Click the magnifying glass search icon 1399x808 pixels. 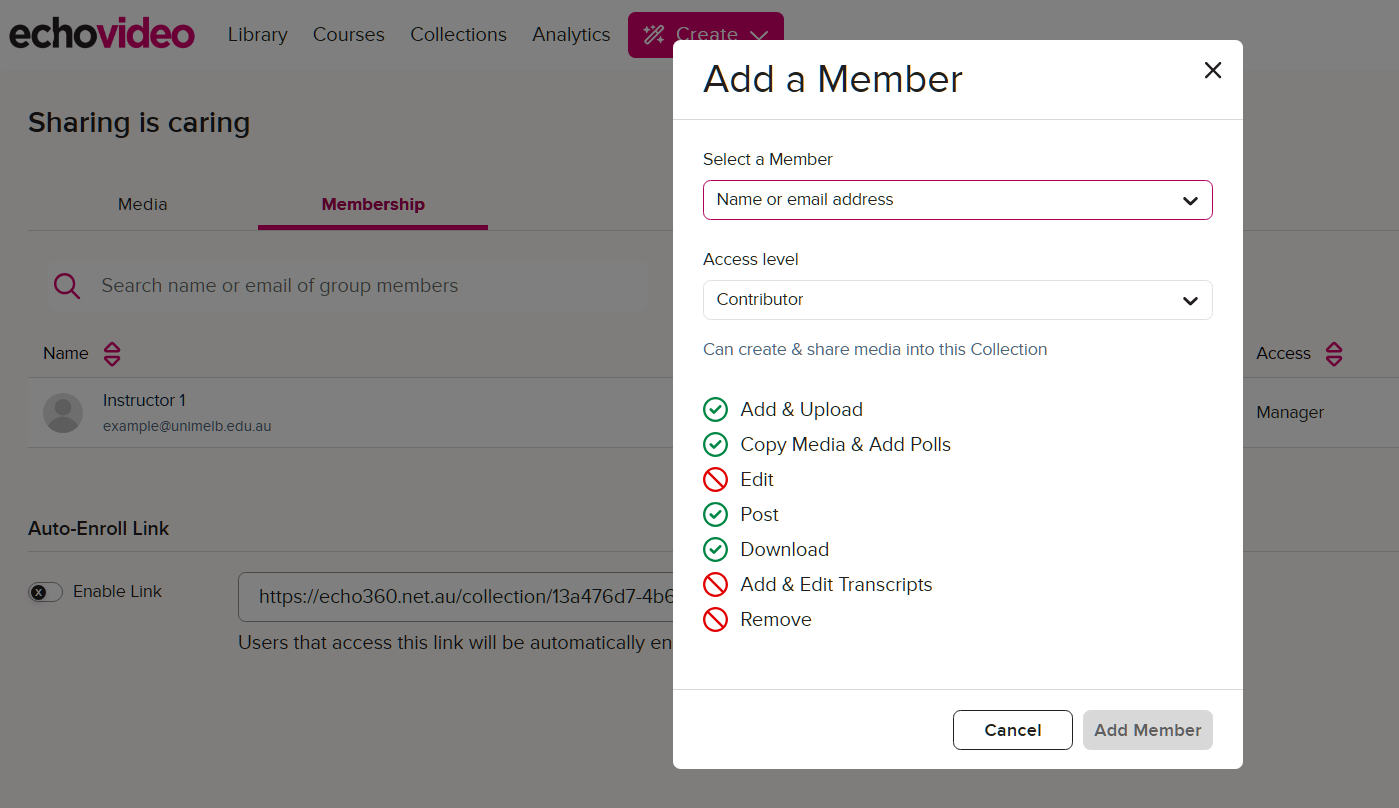(x=67, y=286)
